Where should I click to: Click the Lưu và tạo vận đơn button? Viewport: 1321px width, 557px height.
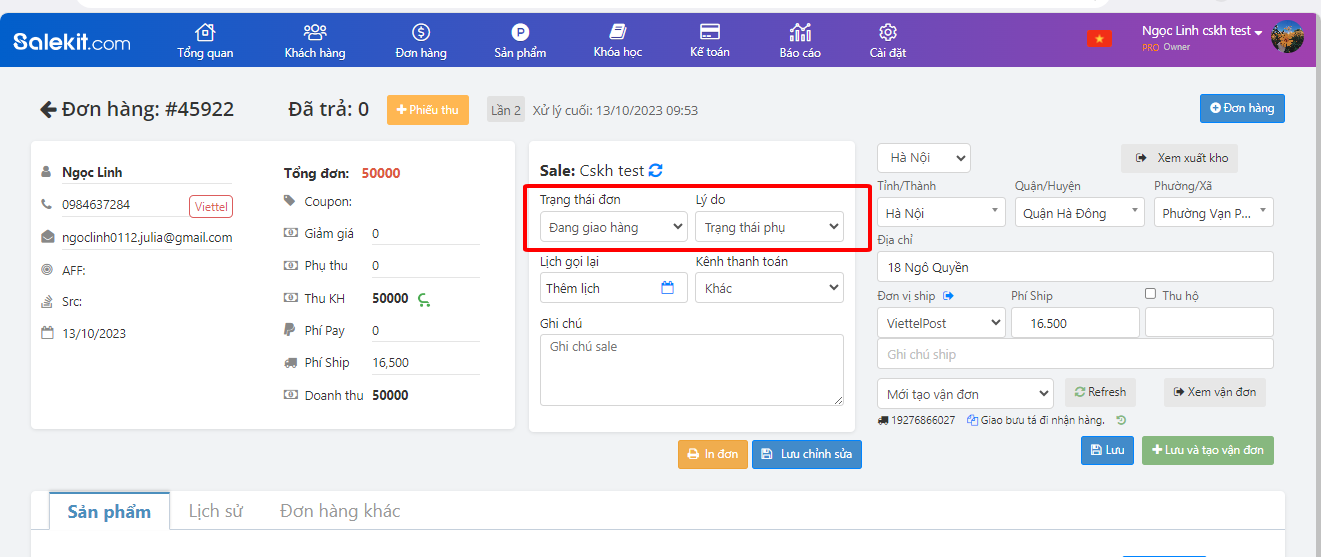[1207, 450]
